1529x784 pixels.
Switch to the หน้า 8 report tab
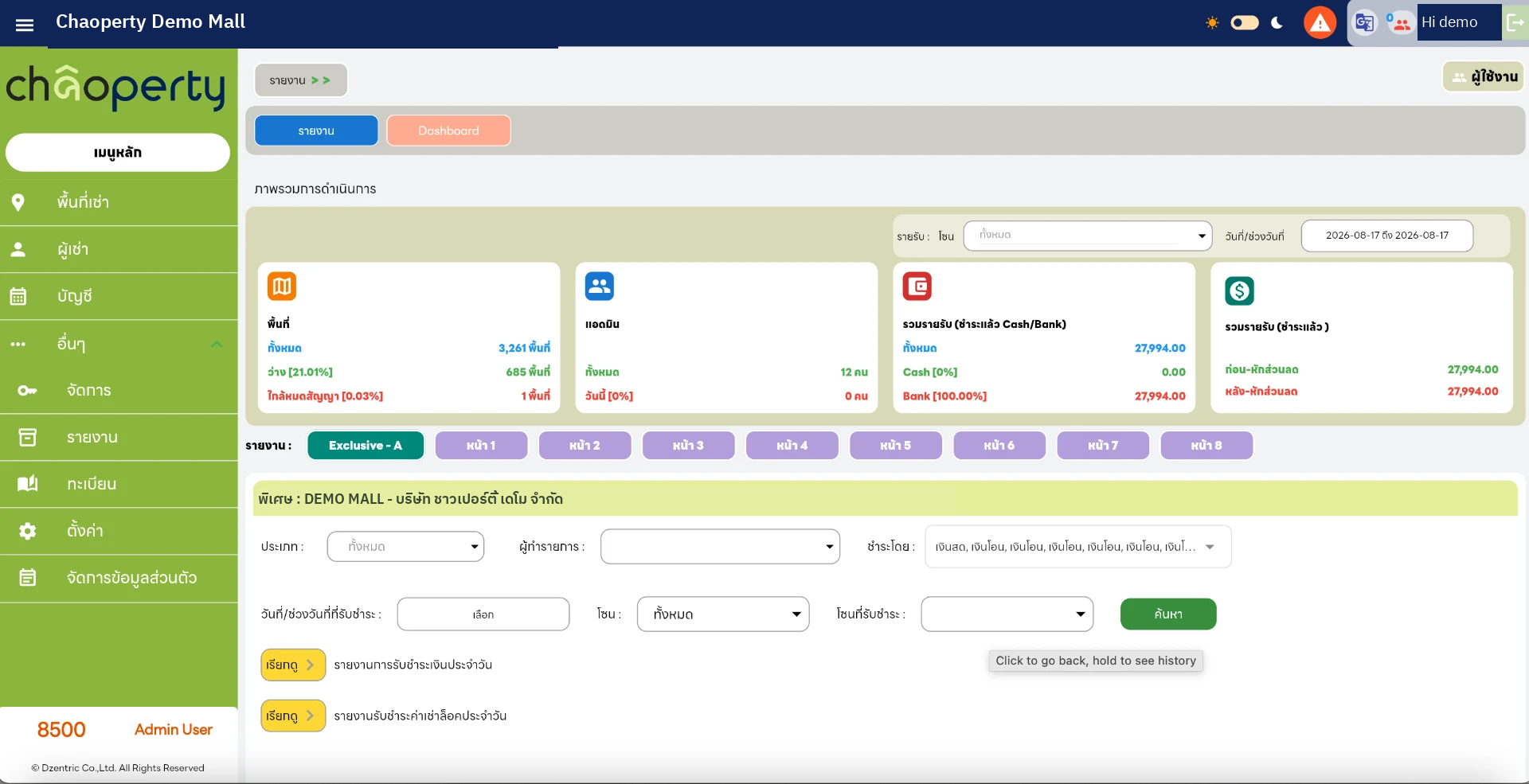coord(1206,446)
